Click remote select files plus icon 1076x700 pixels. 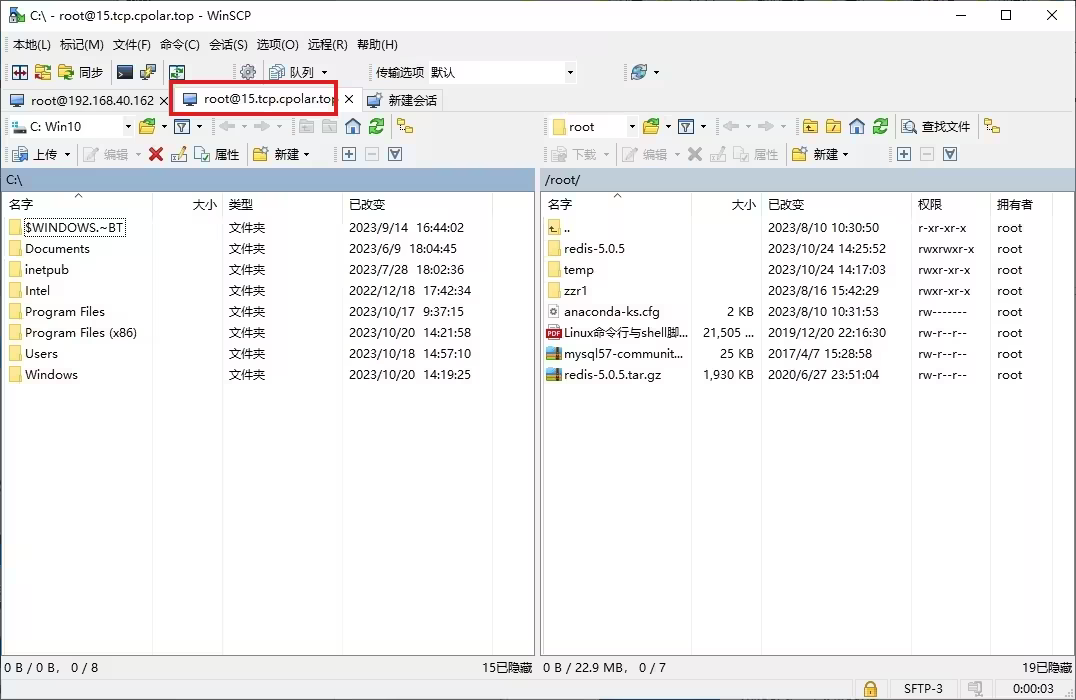[904, 154]
